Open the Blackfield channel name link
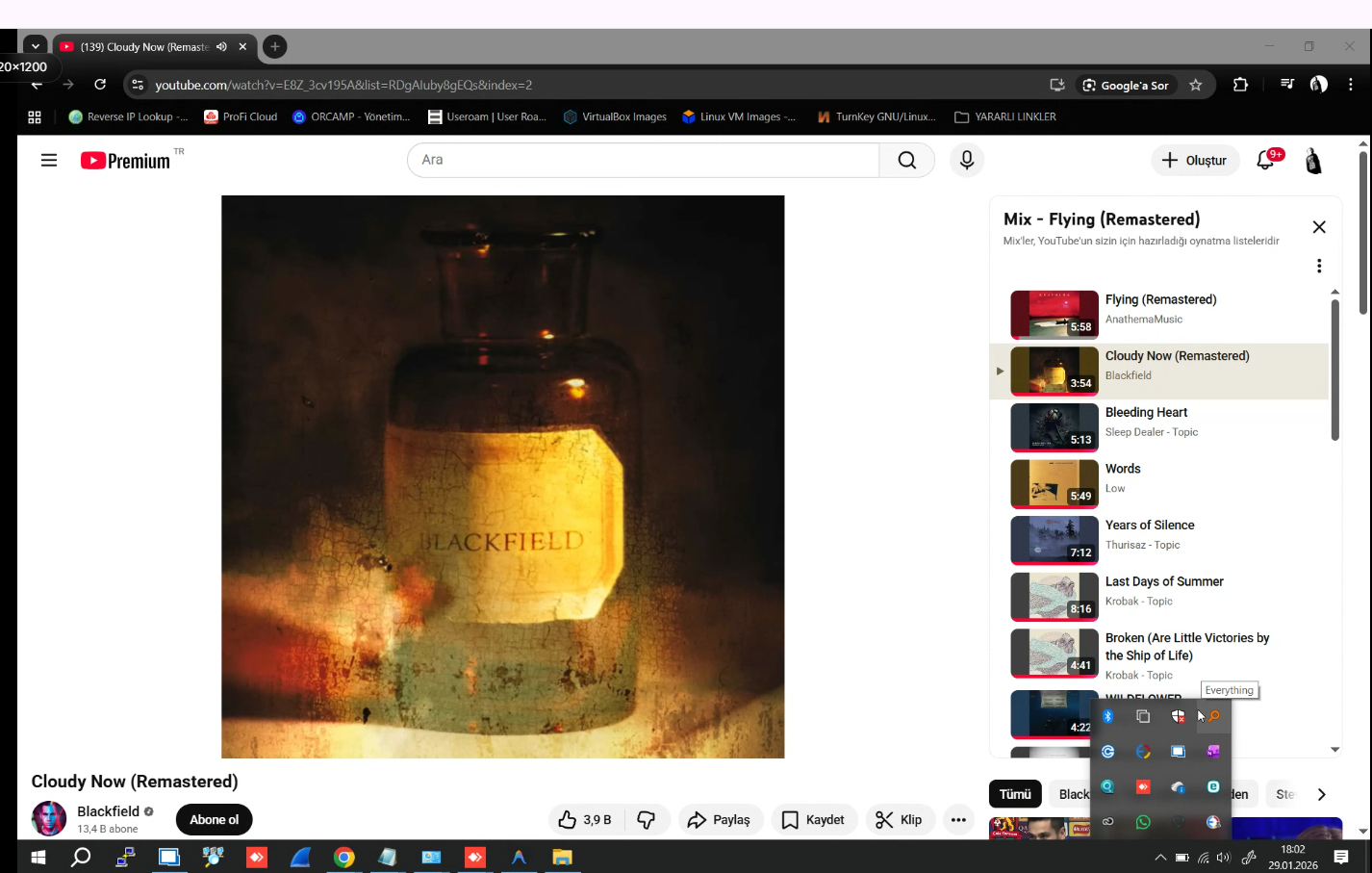The height and width of the screenshot is (873, 1372). (x=108, y=811)
